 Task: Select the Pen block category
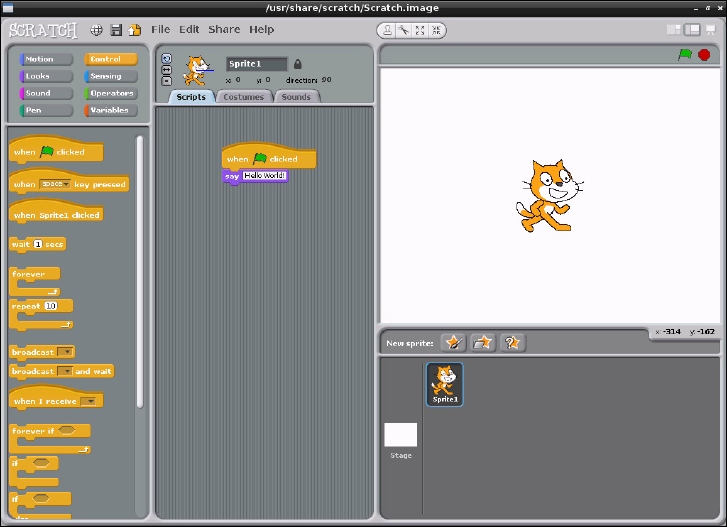[x=46, y=110]
